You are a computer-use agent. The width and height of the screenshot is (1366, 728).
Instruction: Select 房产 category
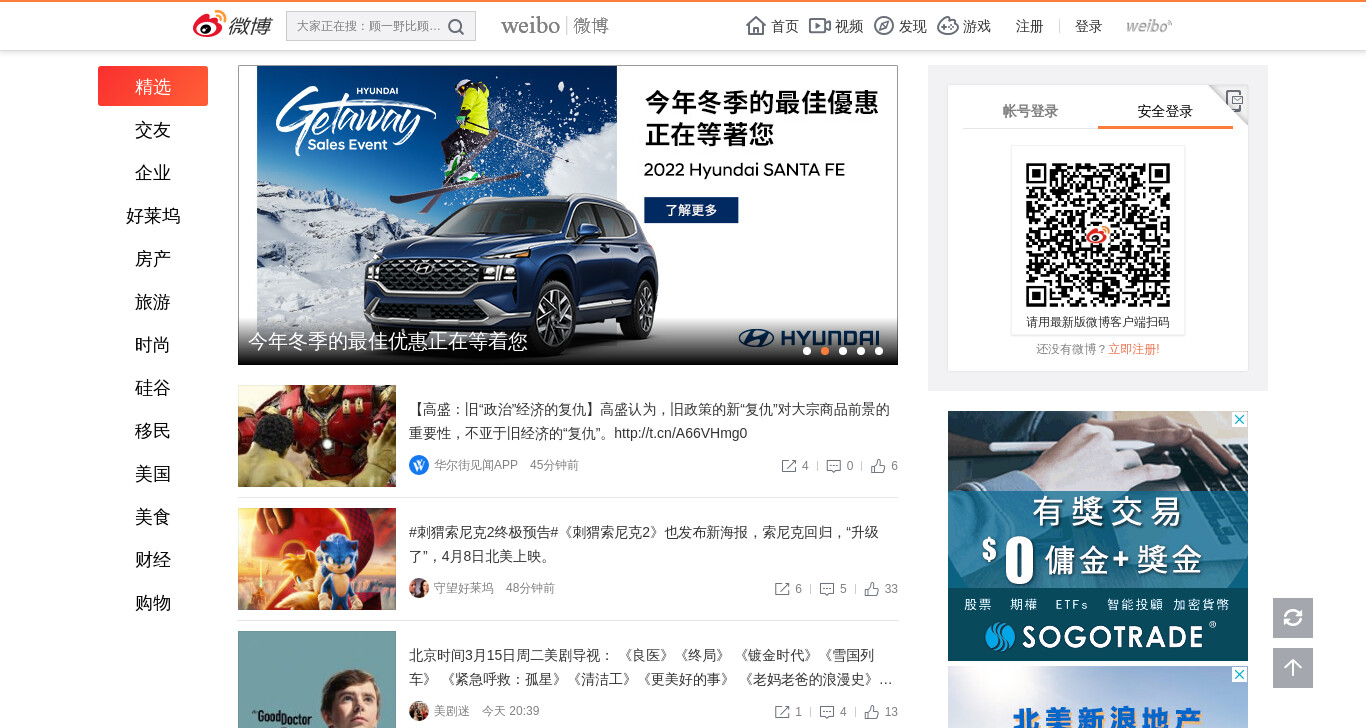tap(153, 259)
